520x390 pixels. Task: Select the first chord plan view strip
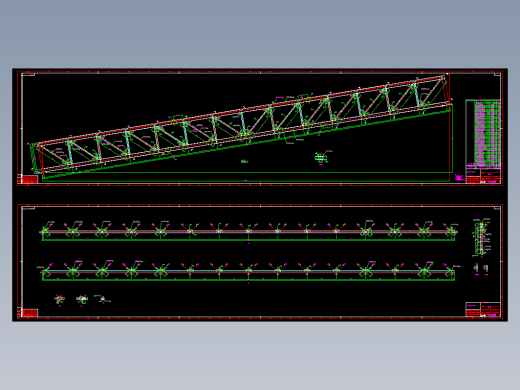pos(249,231)
